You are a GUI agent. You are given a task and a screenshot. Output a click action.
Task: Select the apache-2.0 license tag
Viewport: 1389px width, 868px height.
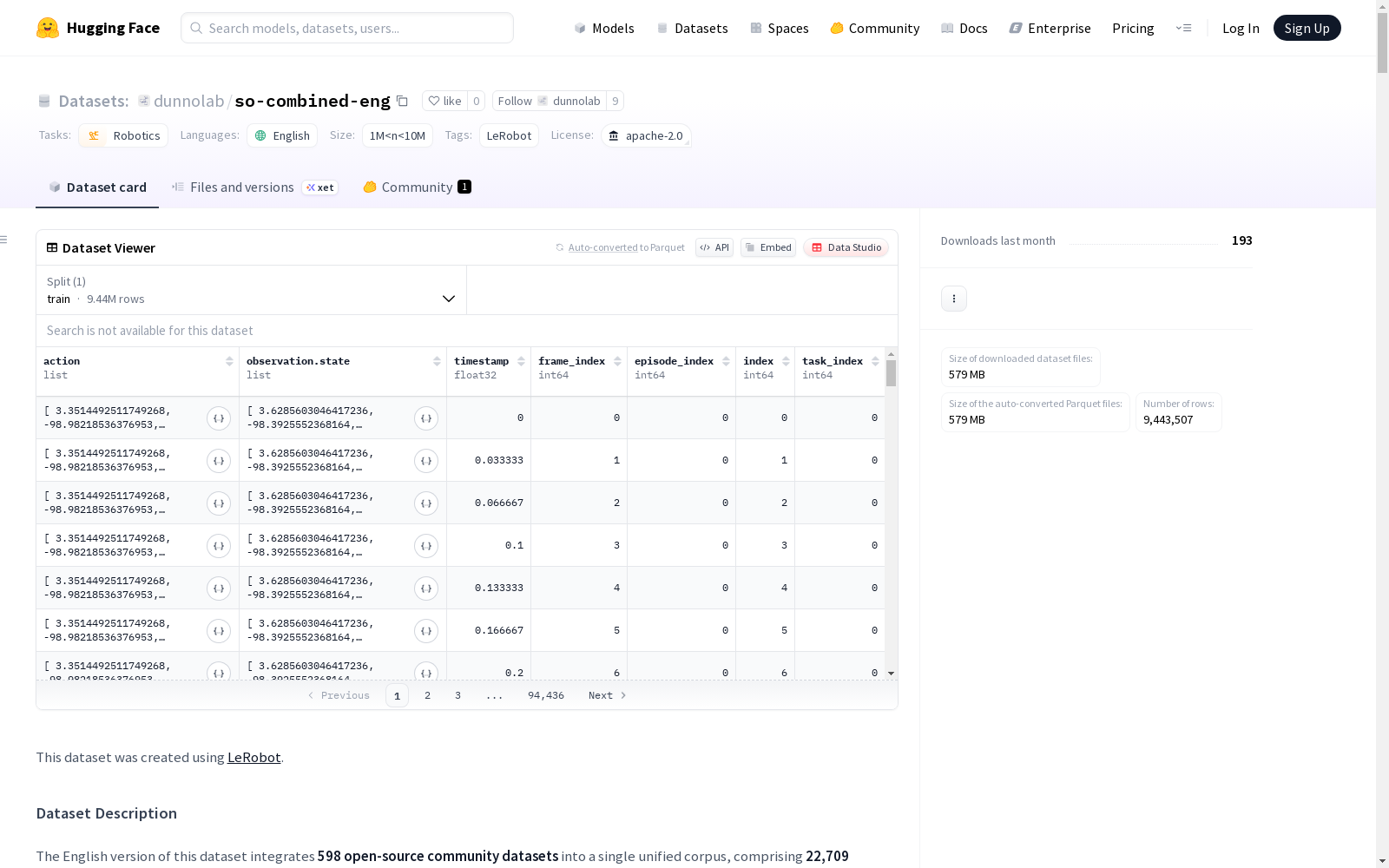tap(646, 135)
